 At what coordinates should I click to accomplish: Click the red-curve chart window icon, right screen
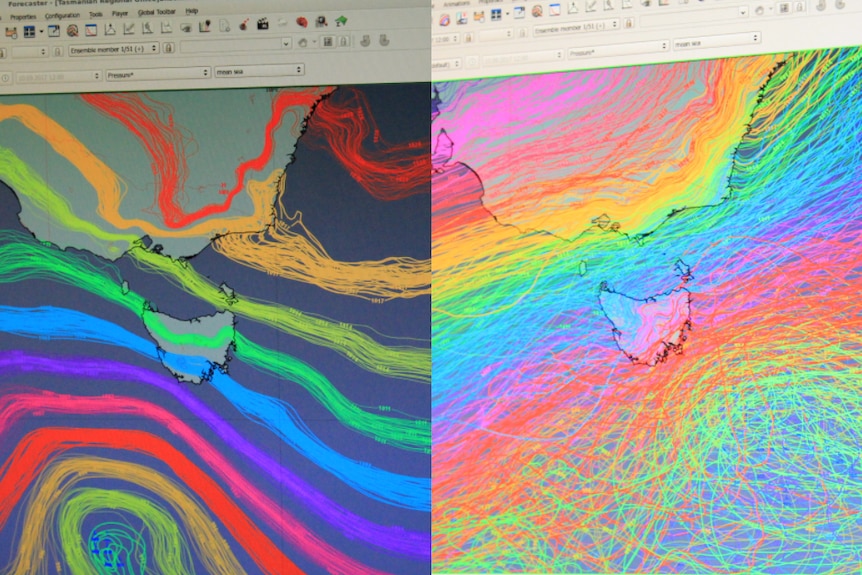(x=555, y=9)
